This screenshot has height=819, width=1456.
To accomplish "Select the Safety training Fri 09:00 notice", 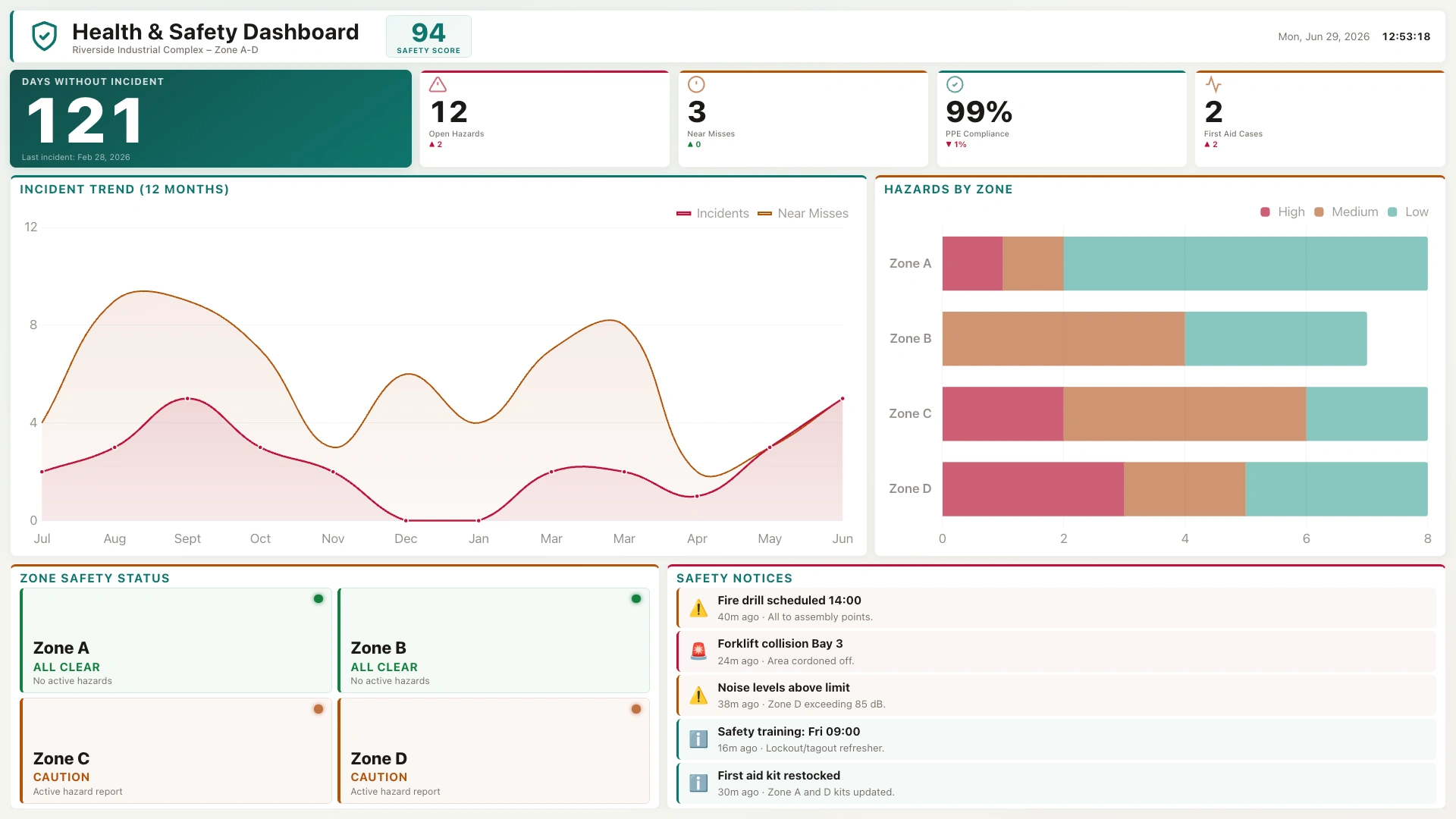I will point(1056,739).
